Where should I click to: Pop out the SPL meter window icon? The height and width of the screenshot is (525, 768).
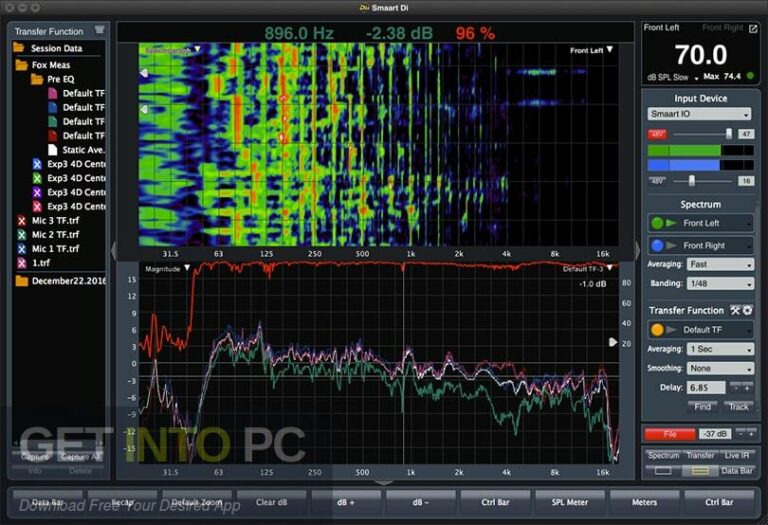tap(753, 29)
